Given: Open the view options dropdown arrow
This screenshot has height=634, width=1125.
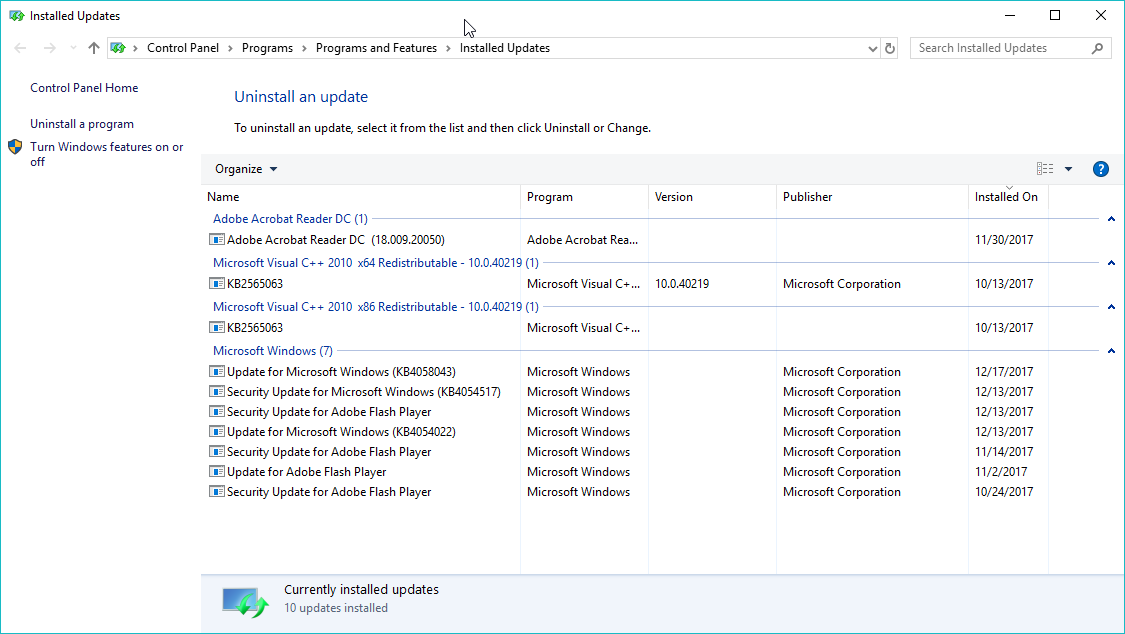Looking at the screenshot, I should (1068, 169).
